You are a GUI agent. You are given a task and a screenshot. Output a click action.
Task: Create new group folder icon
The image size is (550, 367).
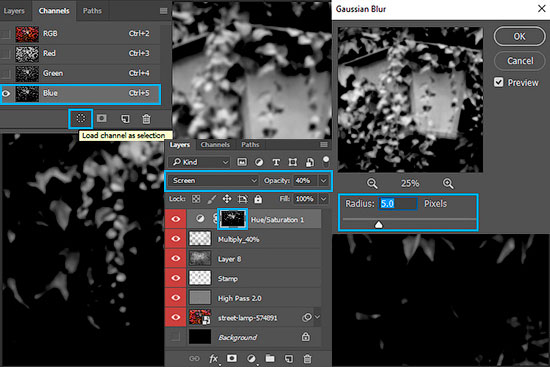pyautogui.click(x=270, y=358)
